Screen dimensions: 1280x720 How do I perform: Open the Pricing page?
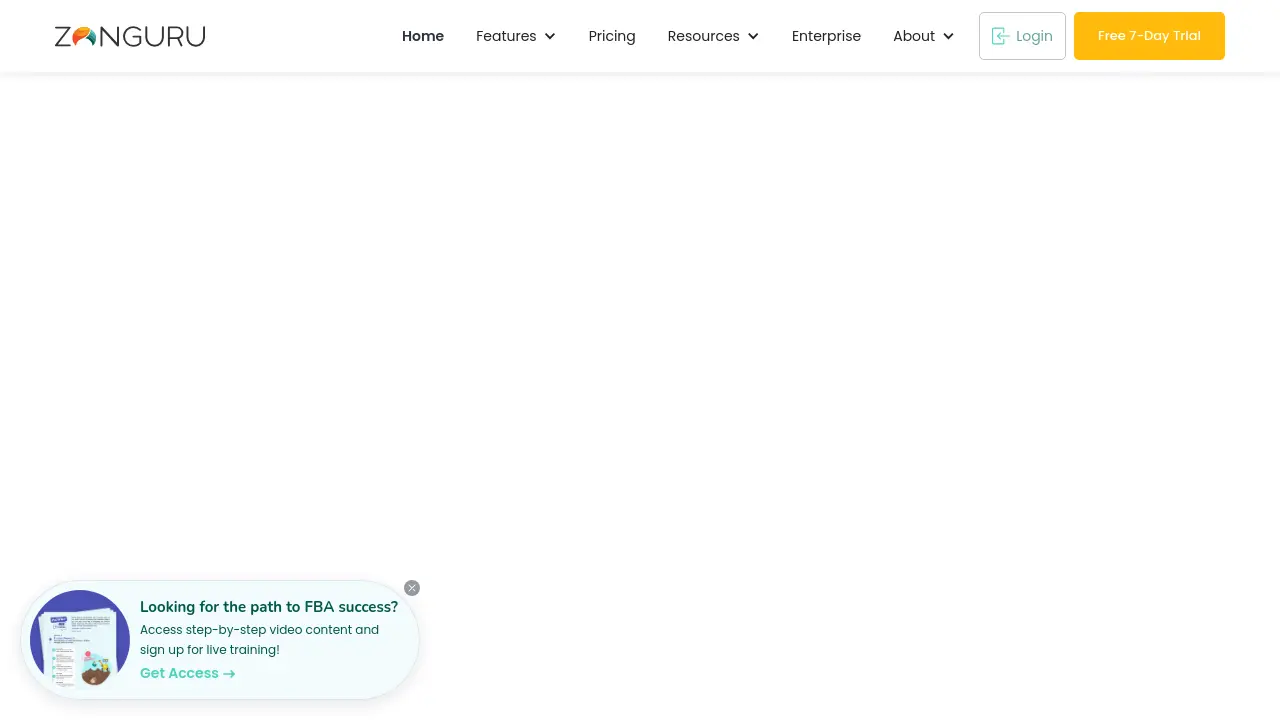(611, 36)
